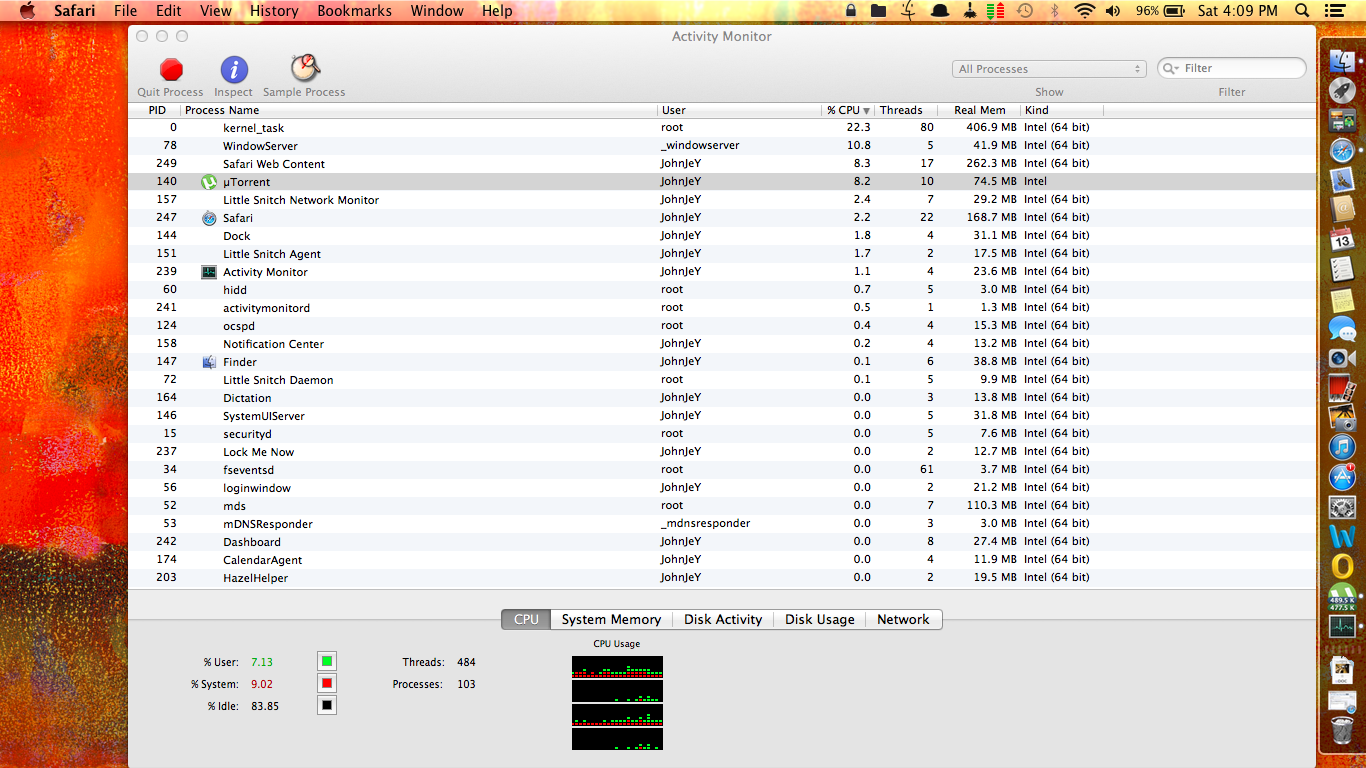Click the Sample Process icon
1366x768 pixels.
[305, 68]
